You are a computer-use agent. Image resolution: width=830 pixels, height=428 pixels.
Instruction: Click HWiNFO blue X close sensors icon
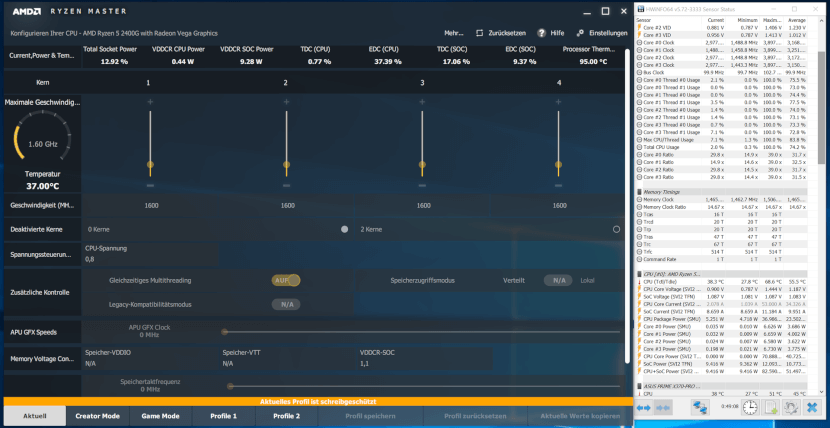click(x=811, y=407)
